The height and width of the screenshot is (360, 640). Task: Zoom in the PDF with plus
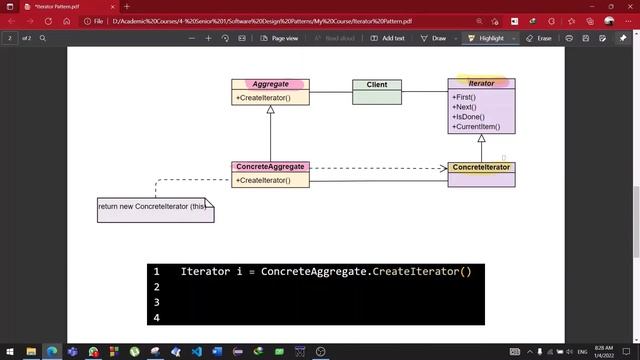point(208,38)
